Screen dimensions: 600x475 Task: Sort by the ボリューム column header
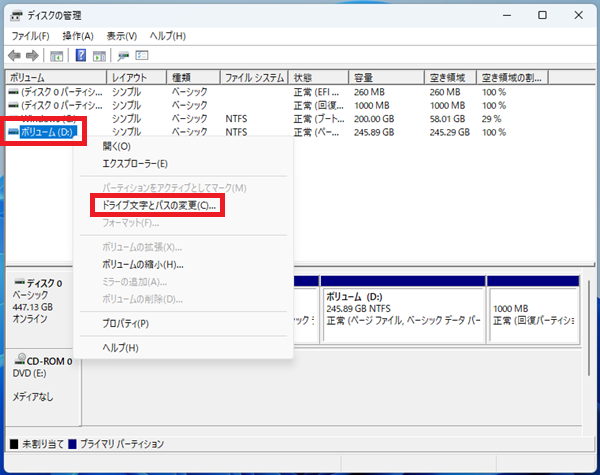point(56,78)
